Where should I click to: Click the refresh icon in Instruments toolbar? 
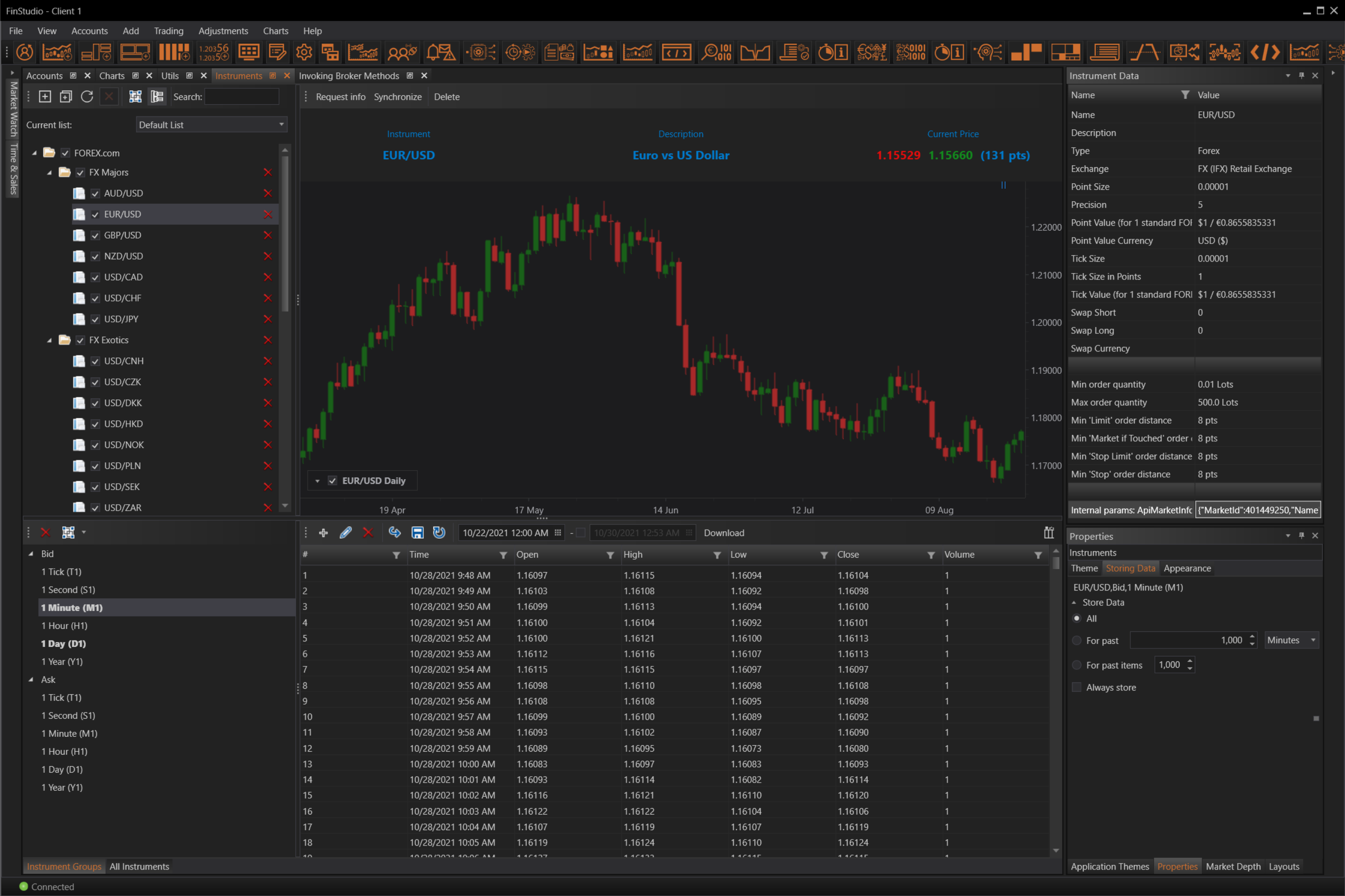(87, 96)
